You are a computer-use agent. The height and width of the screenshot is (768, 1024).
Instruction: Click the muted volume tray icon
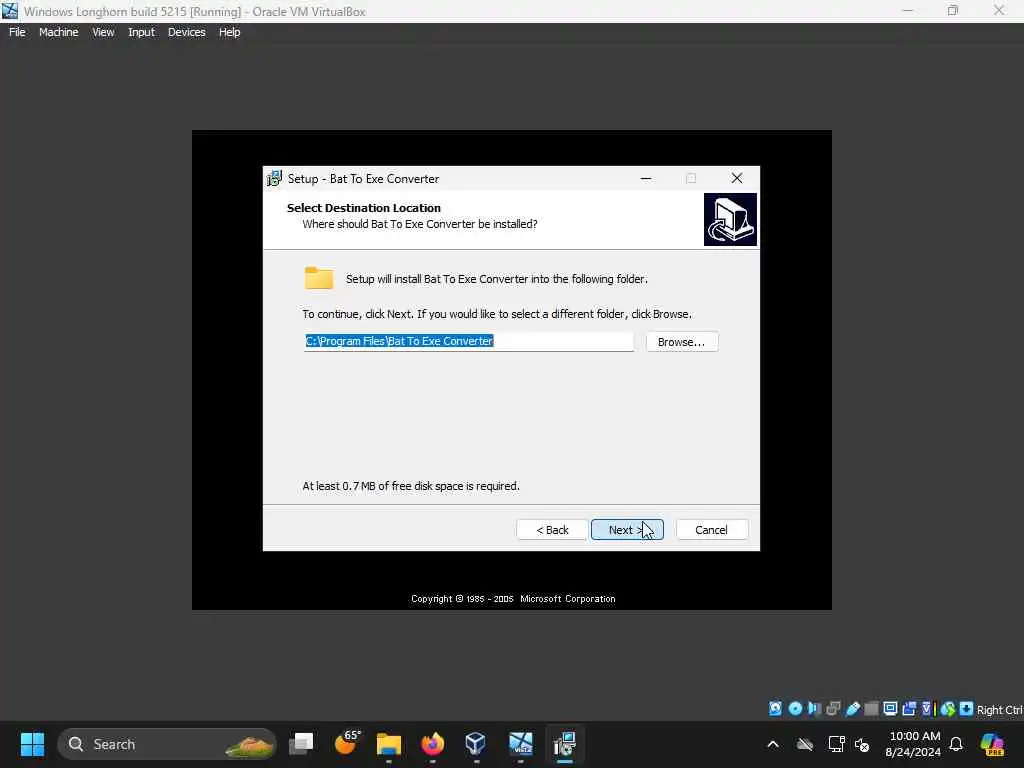point(863,744)
